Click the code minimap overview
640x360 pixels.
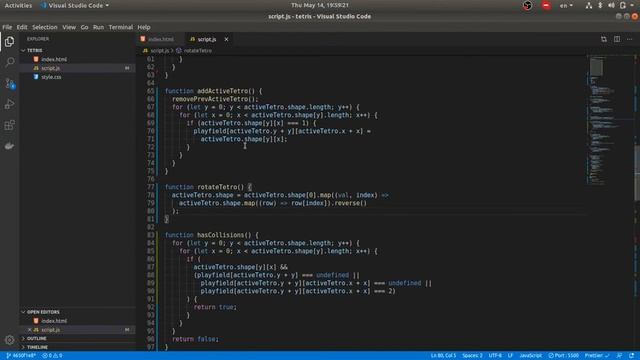click(x=610, y=120)
